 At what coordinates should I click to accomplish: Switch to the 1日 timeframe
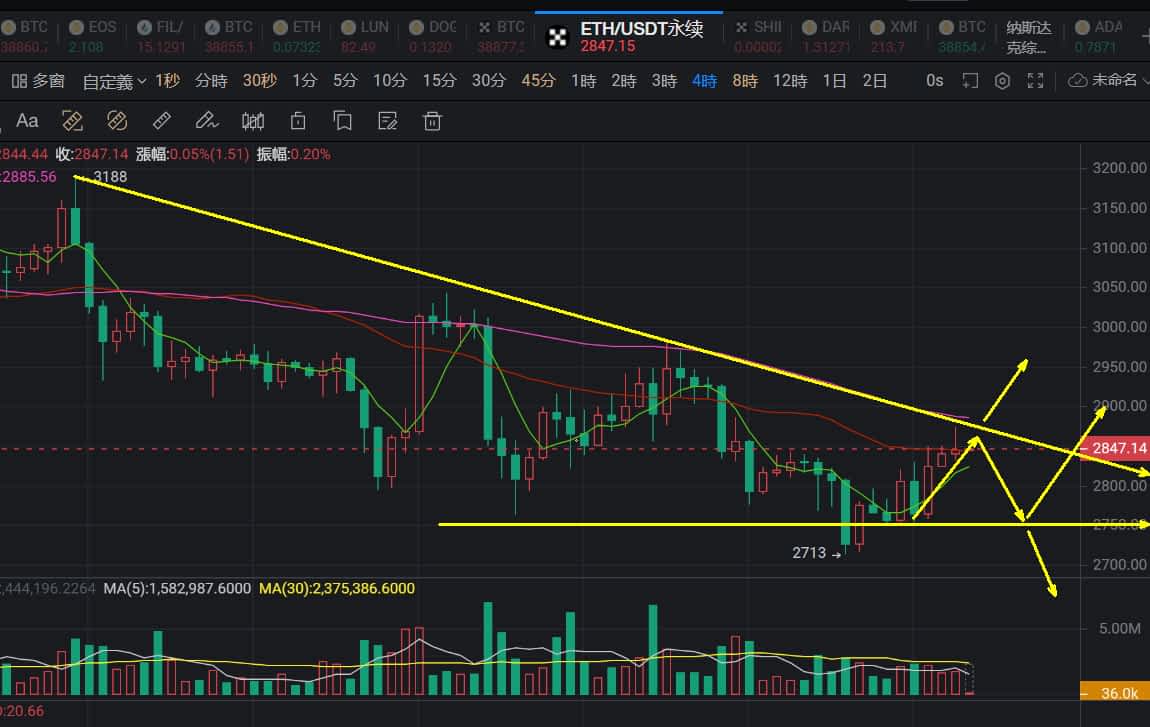(835, 81)
